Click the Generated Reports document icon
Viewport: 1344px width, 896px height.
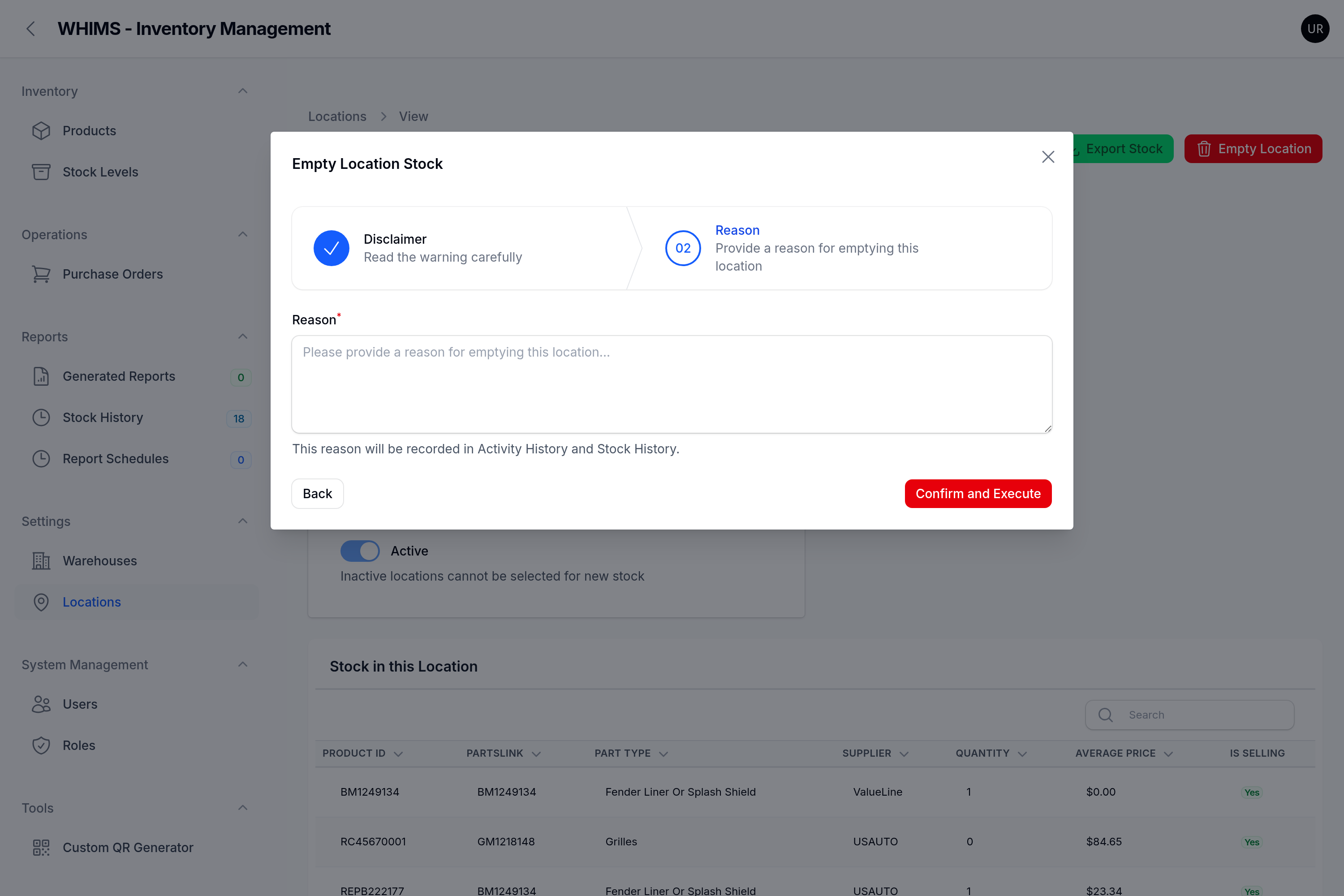point(41,377)
